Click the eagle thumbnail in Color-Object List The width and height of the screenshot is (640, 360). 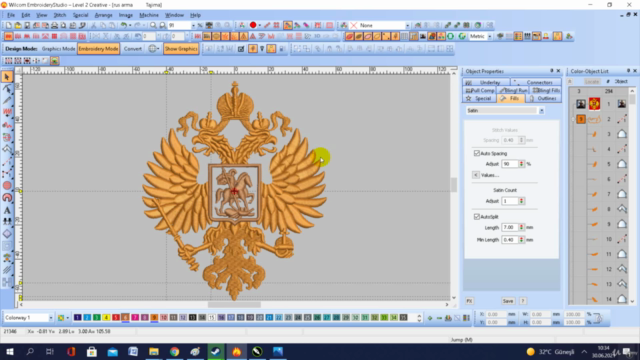point(594,104)
